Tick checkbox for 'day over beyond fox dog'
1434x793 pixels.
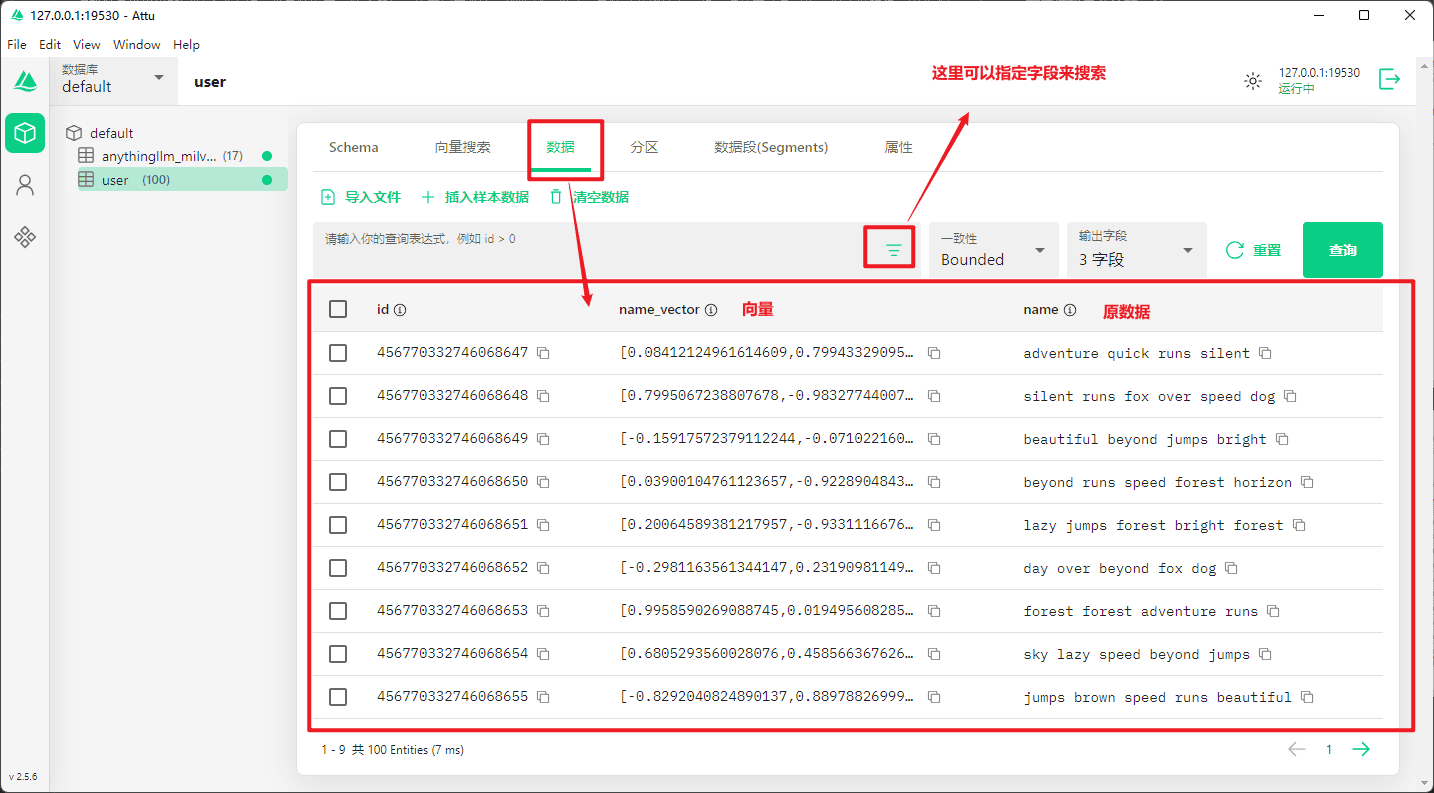(x=338, y=568)
